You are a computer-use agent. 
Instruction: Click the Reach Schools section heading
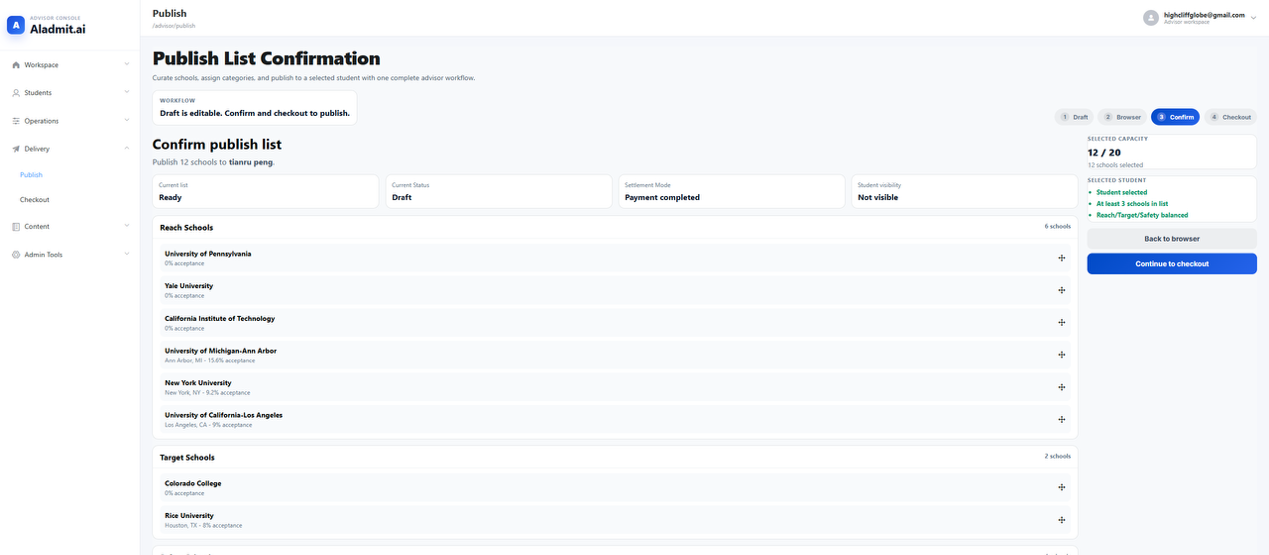(x=187, y=228)
